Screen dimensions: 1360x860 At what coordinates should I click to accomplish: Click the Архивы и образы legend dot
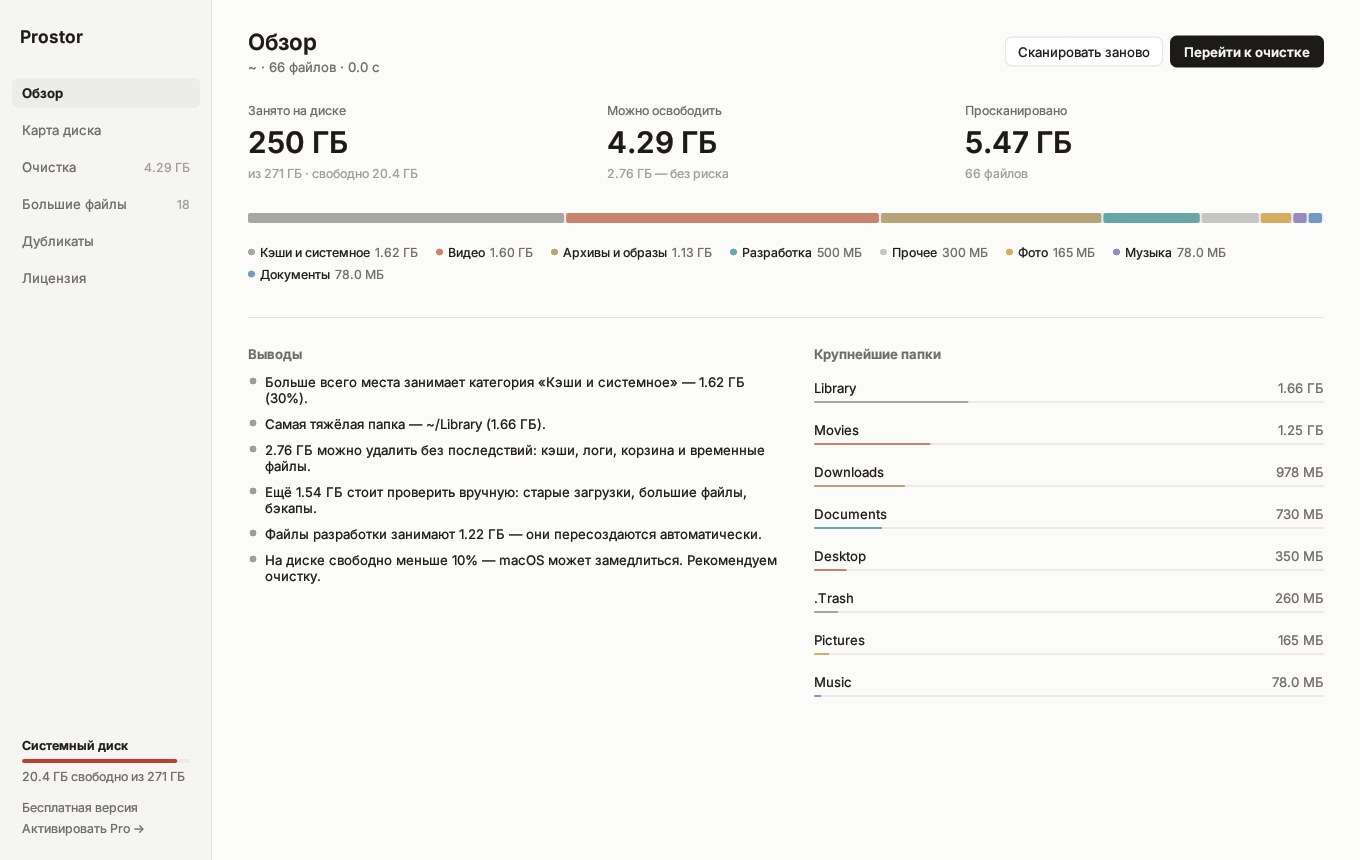pyautogui.click(x=554, y=253)
